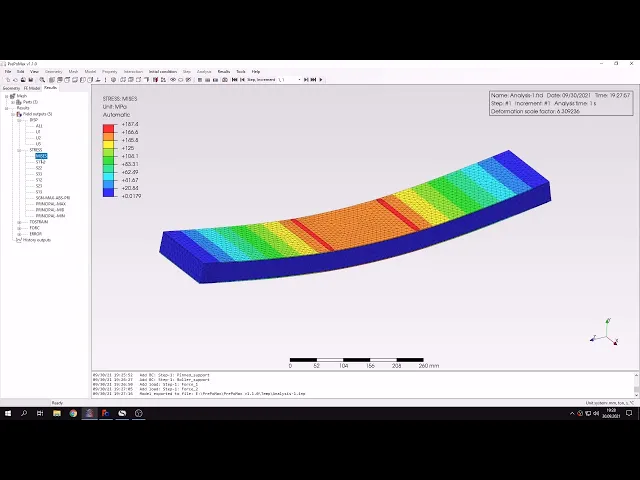The width and height of the screenshot is (640, 480).
Task: Open Task View on taskbar
Action: click(40, 413)
